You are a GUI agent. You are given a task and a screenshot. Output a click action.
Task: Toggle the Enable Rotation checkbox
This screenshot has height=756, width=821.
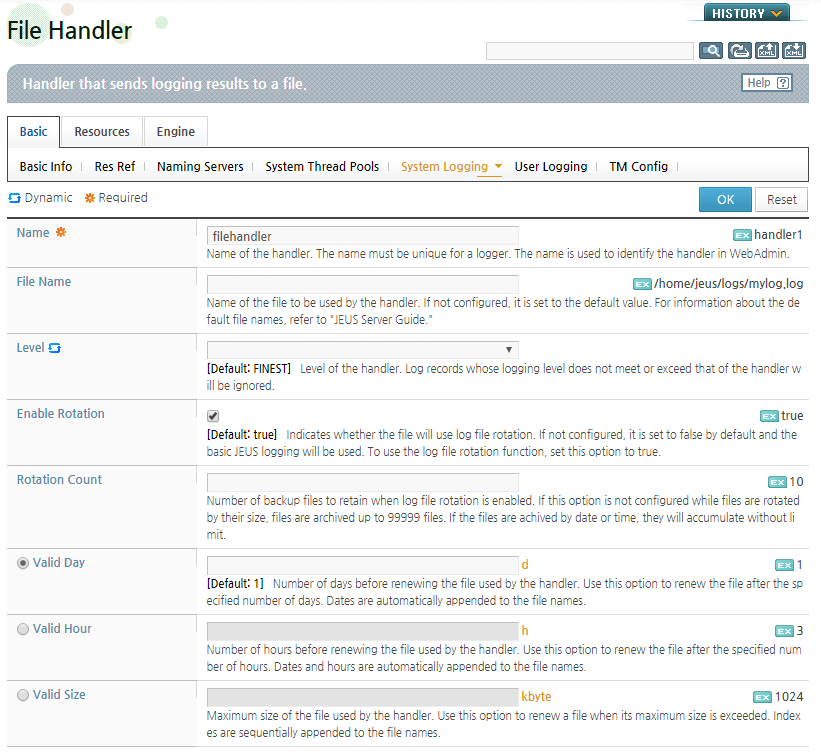[x=213, y=416]
